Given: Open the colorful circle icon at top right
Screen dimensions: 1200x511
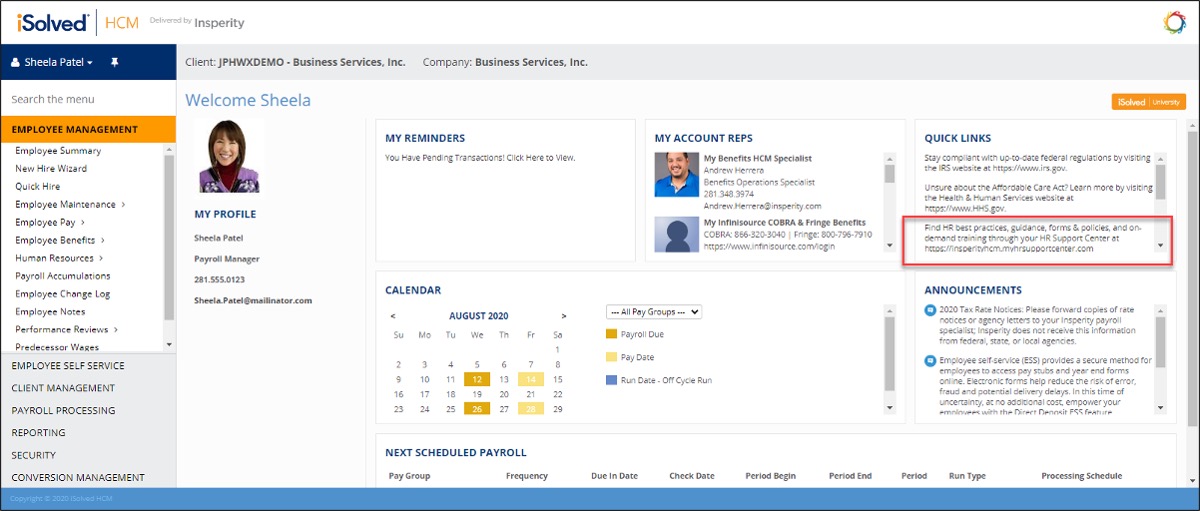Looking at the screenshot, I should (1174, 22).
